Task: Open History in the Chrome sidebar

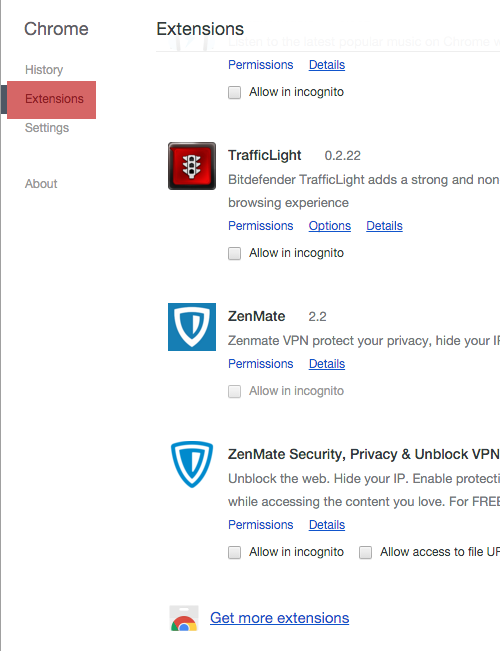Action: point(44,70)
